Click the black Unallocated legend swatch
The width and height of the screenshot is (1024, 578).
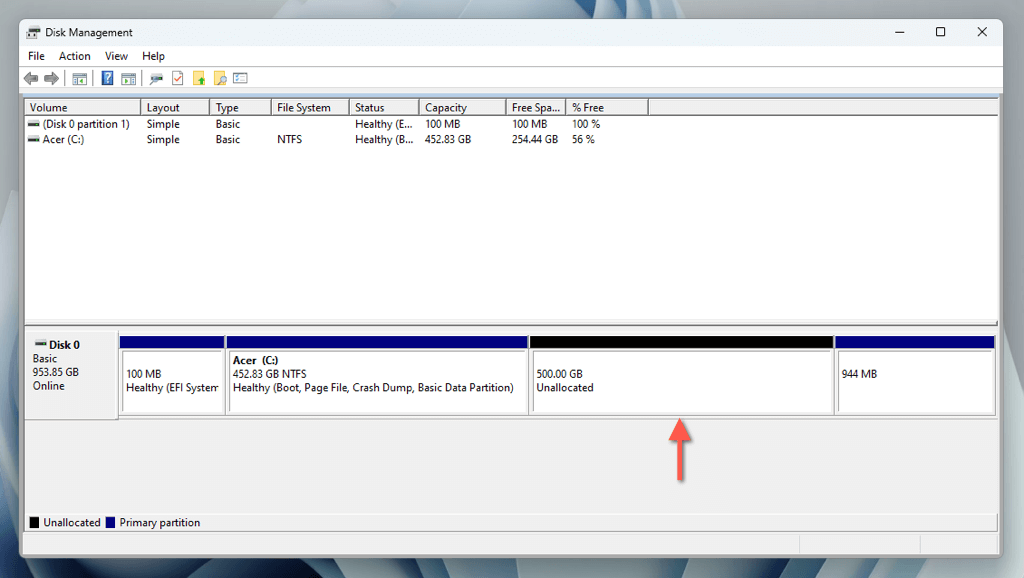pyautogui.click(x=35, y=522)
